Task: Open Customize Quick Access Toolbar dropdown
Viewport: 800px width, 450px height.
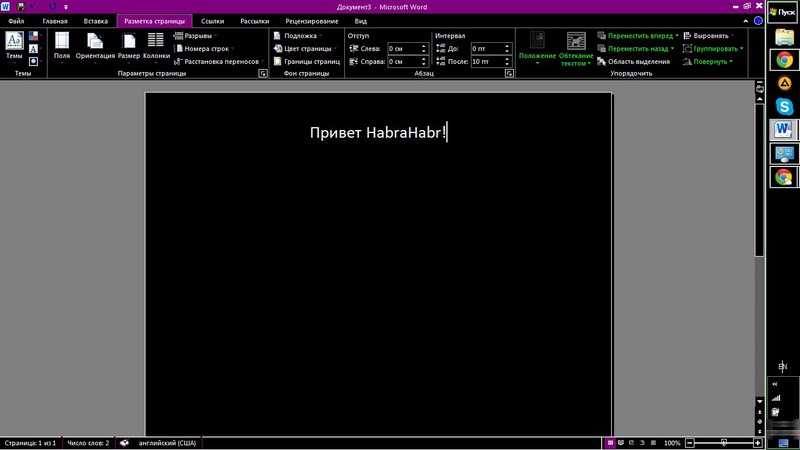Action: click(x=65, y=7)
